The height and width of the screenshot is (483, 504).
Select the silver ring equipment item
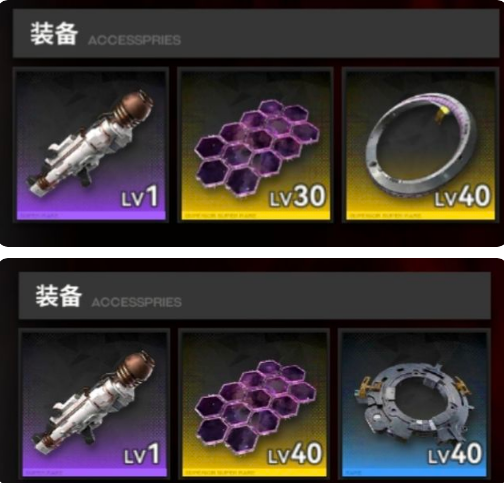420,145
